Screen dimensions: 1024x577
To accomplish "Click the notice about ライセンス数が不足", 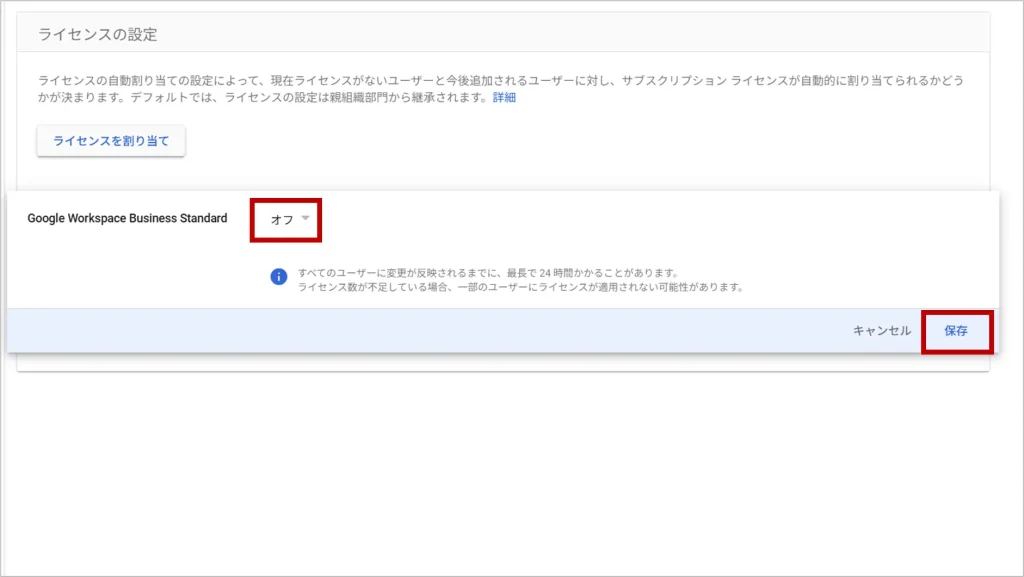I will (x=520, y=287).
